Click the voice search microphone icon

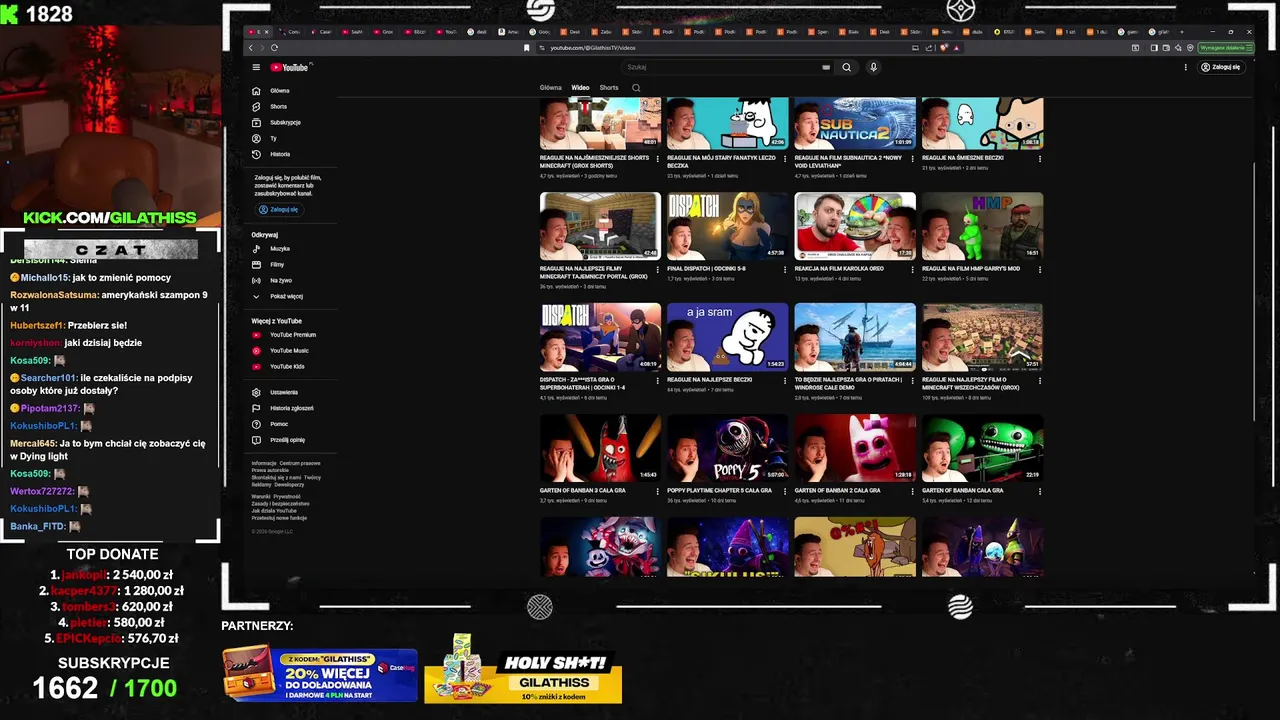click(873, 67)
